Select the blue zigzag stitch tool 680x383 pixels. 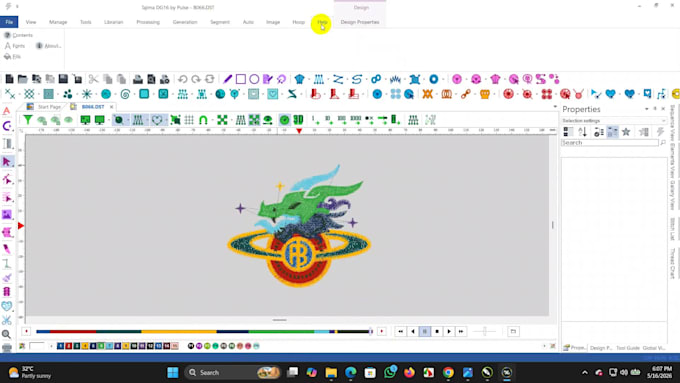click(338, 79)
